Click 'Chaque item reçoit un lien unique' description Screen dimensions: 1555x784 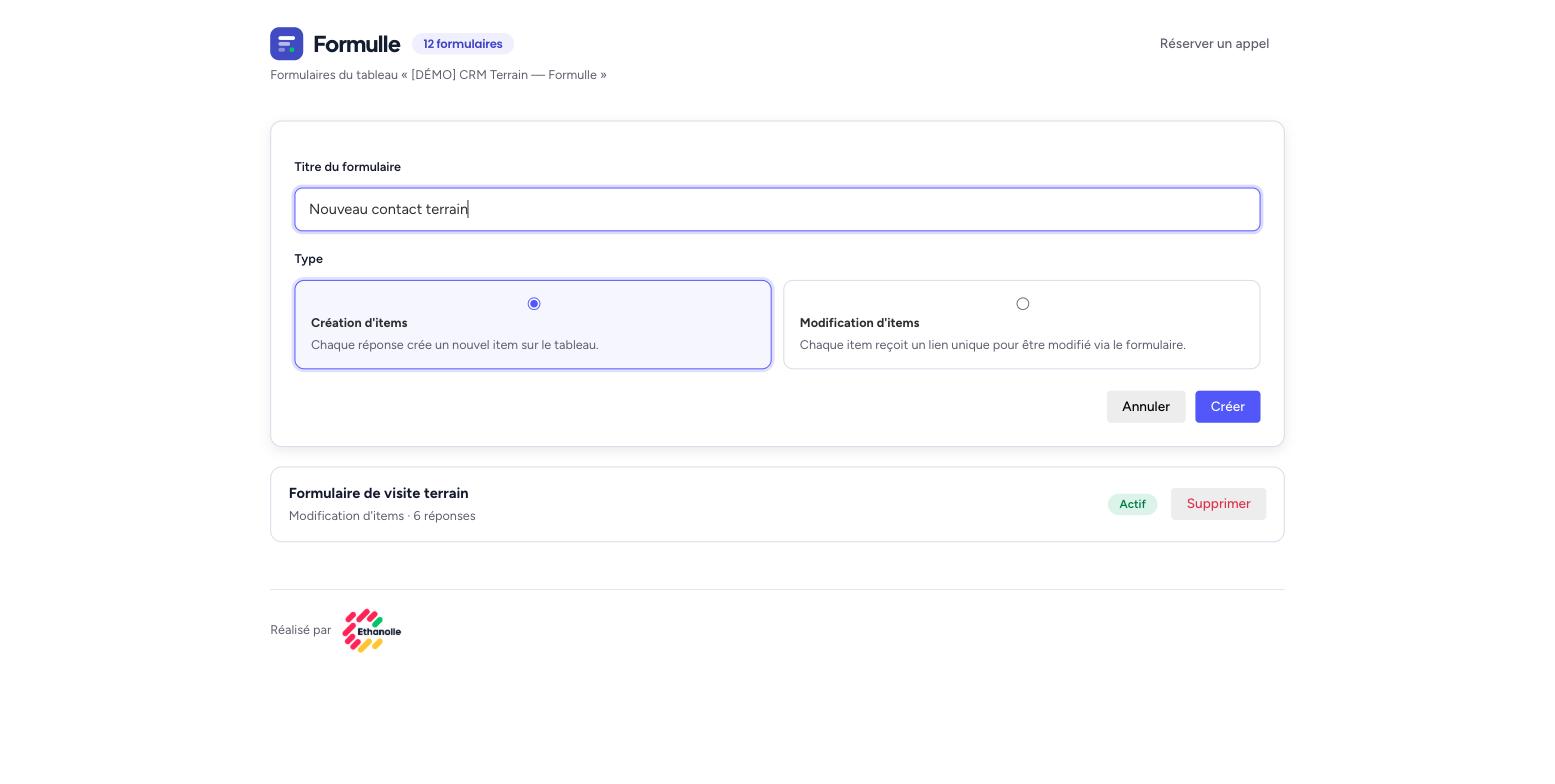click(x=992, y=345)
